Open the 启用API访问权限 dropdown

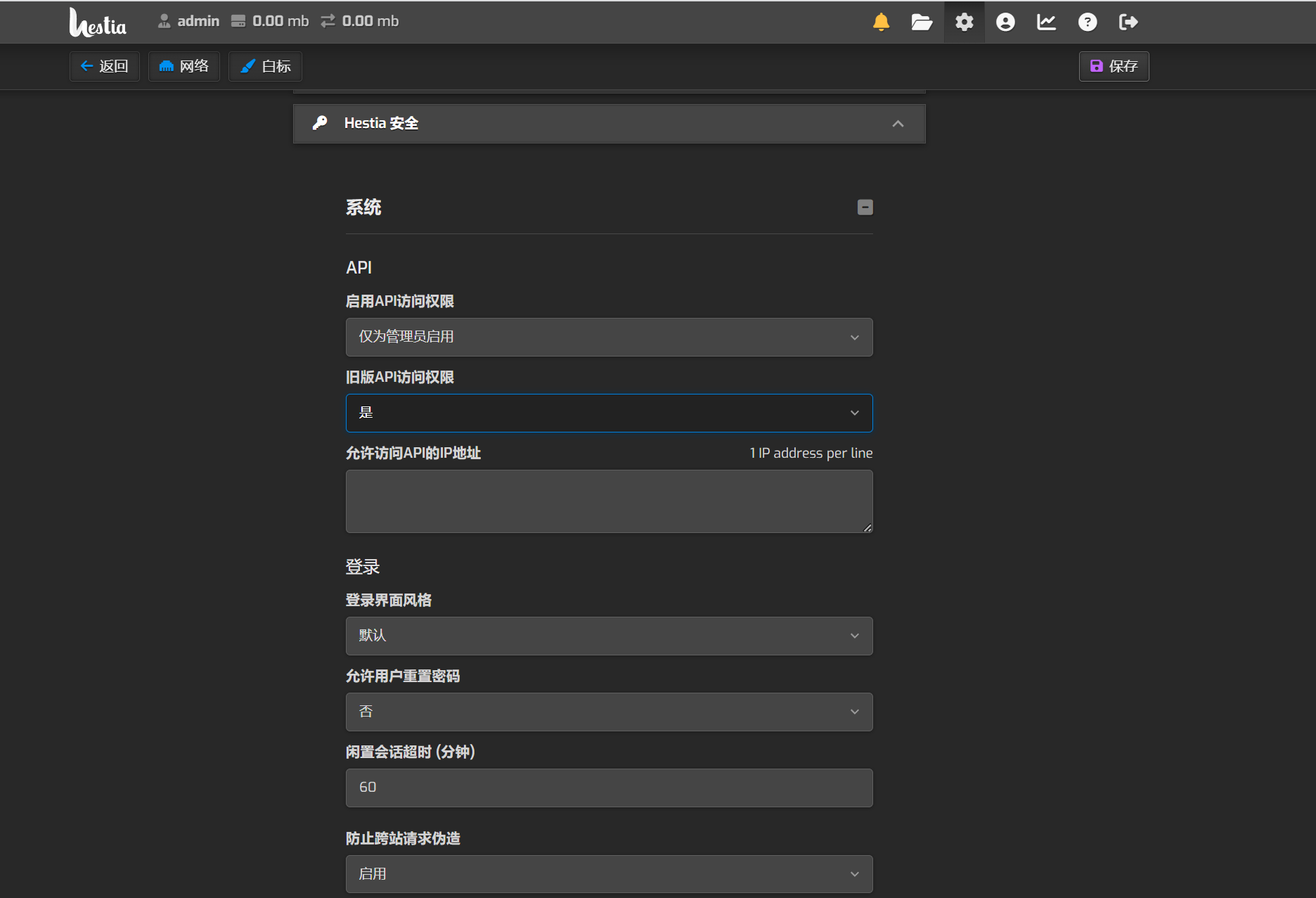pyautogui.click(x=609, y=337)
